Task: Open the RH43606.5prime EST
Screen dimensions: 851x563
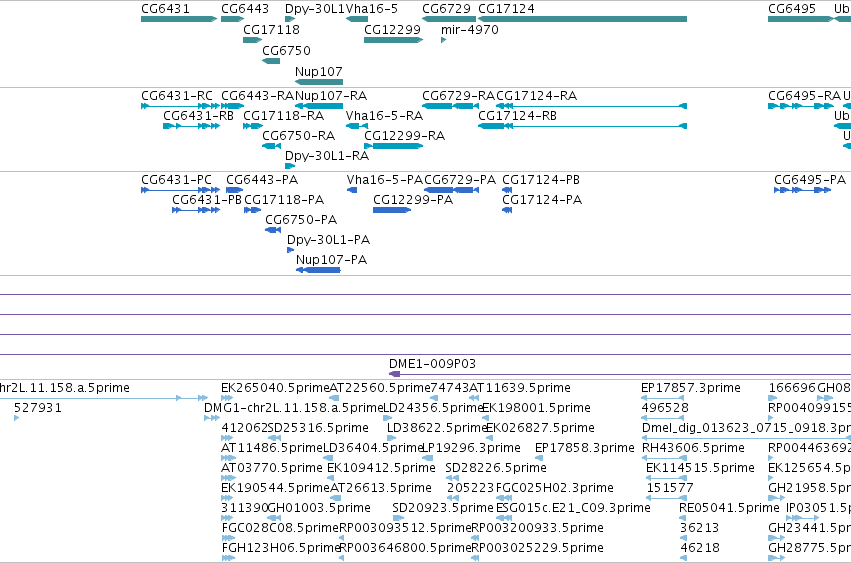Action: 662,458
